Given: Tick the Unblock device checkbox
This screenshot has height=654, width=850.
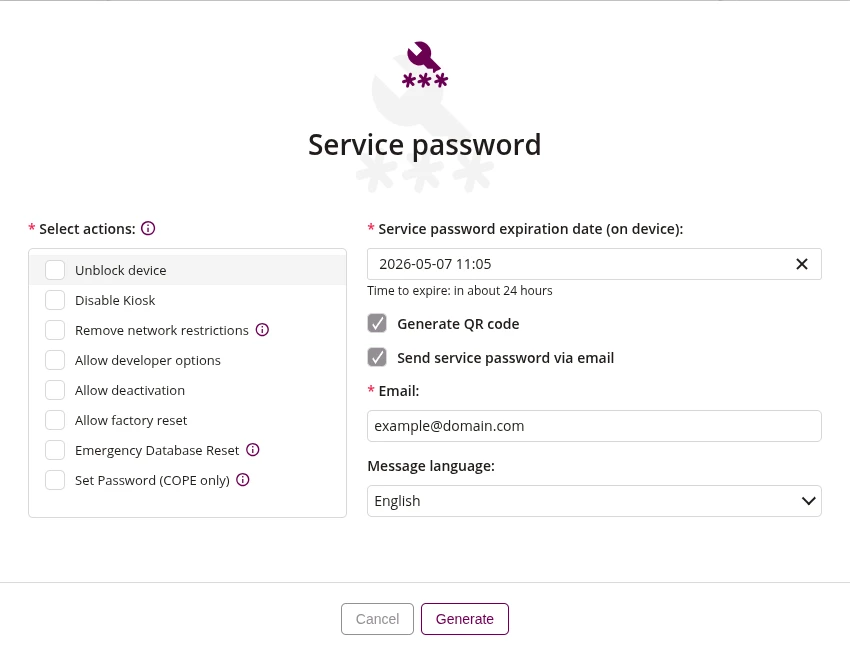Looking at the screenshot, I should [x=55, y=270].
